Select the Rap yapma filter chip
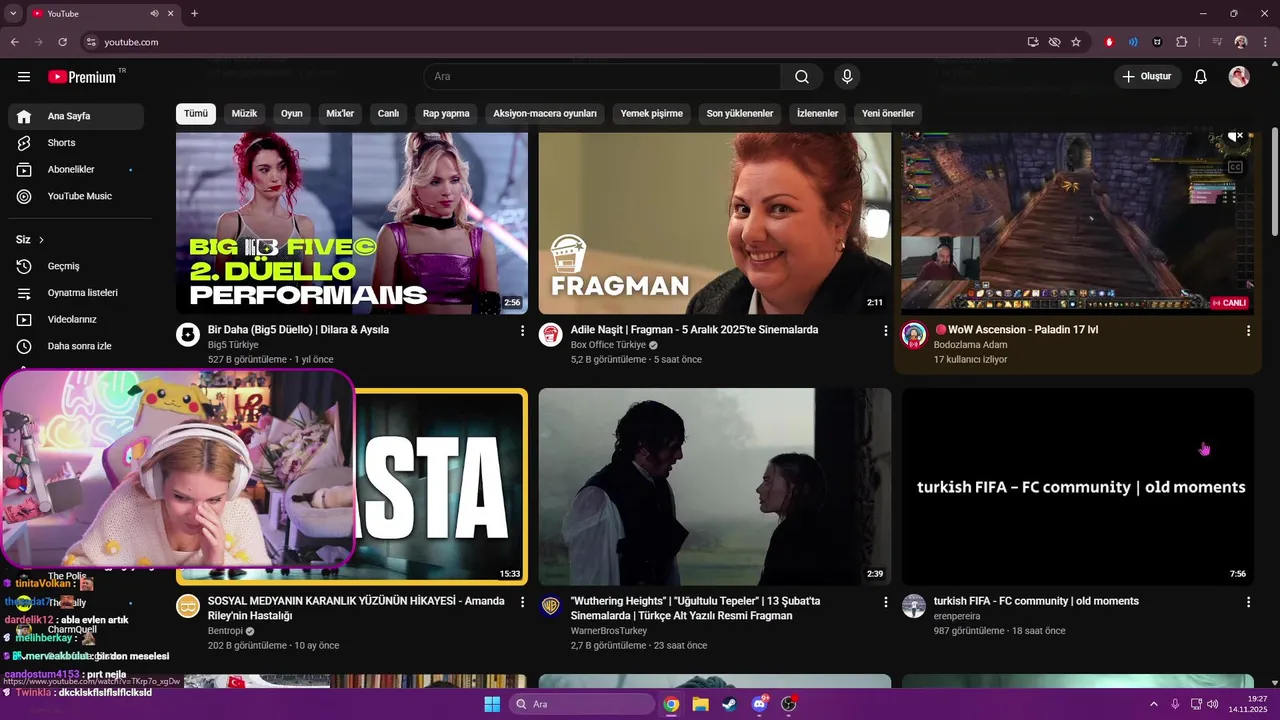The image size is (1280, 720). coord(446,114)
